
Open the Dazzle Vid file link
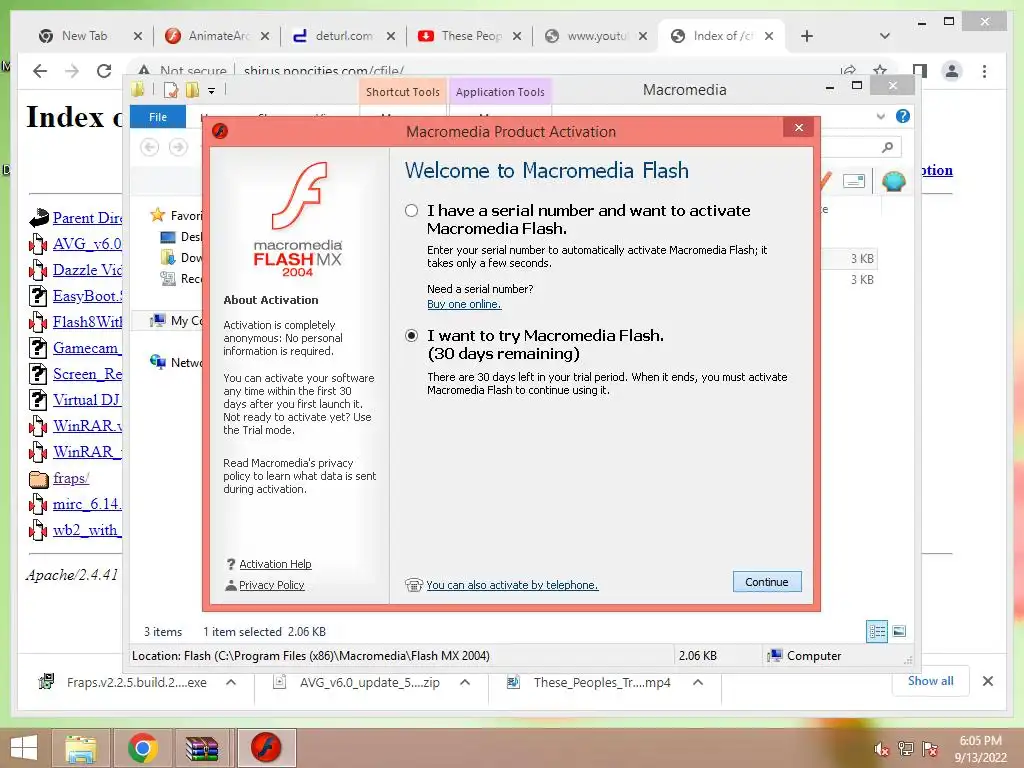pyautogui.click(x=88, y=270)
